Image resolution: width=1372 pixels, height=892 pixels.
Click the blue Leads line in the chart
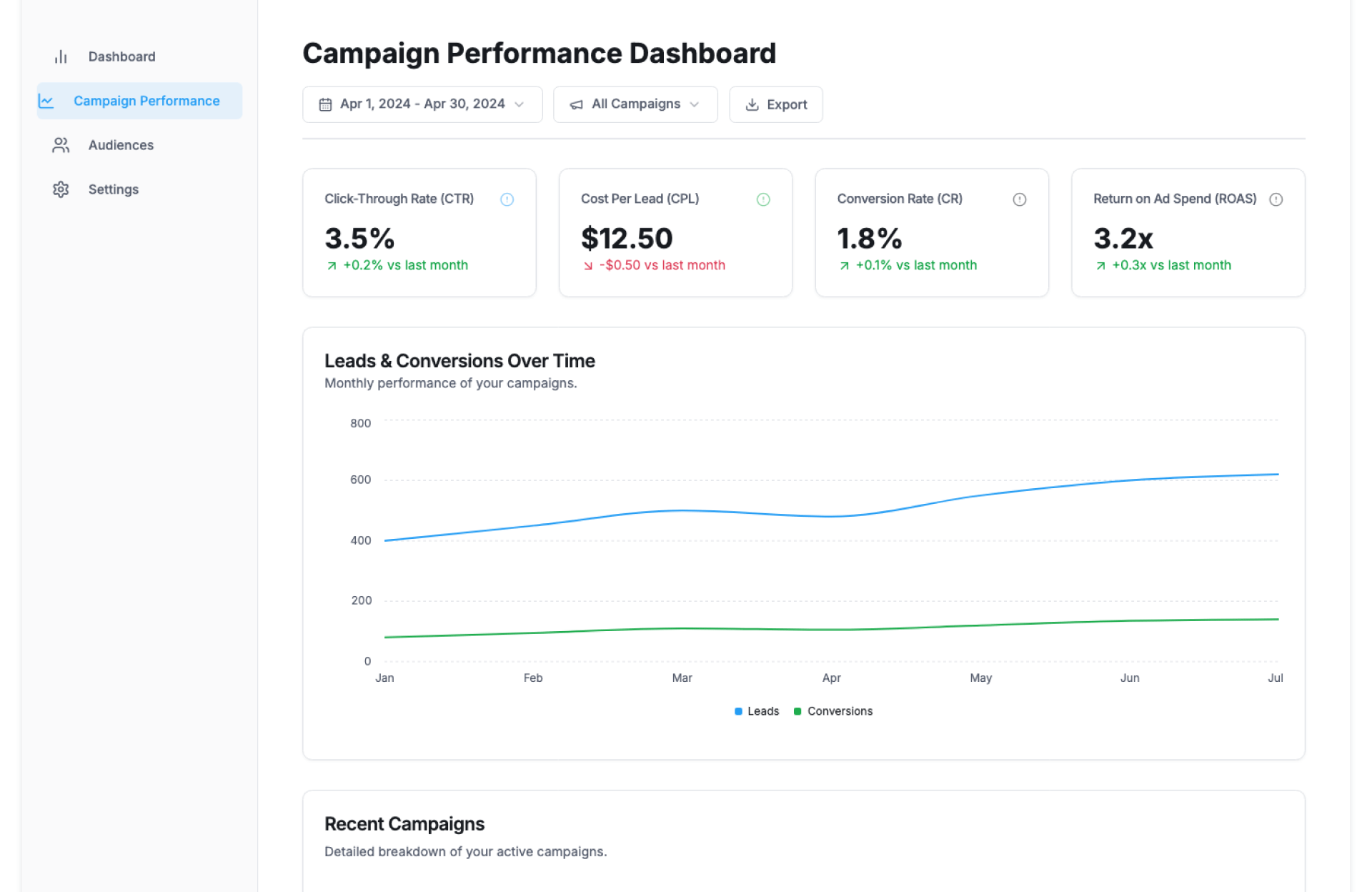[x=682, y=510]
